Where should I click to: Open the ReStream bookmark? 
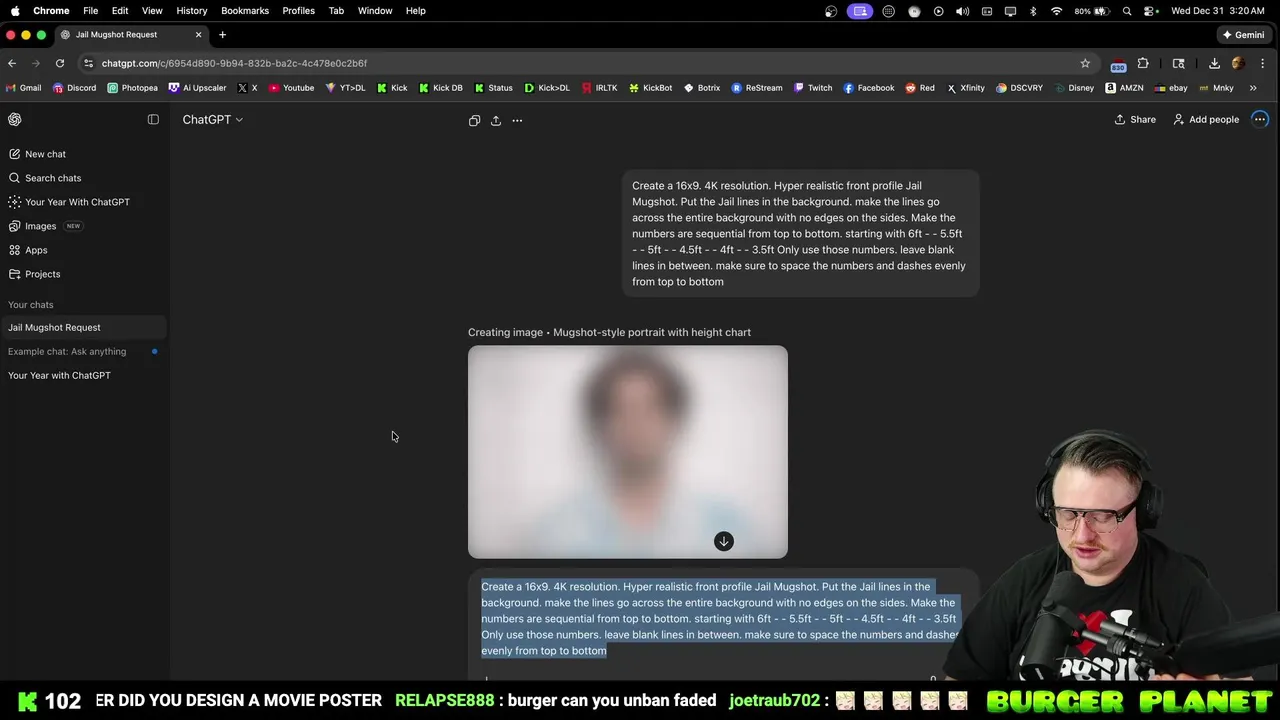pyautogui.click(x=757, y=88)
